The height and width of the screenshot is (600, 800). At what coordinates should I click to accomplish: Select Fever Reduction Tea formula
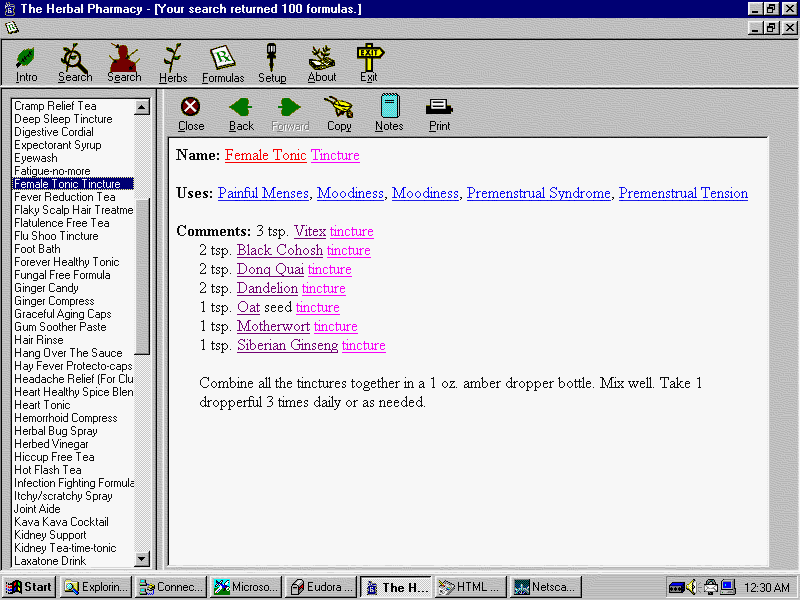73,197
